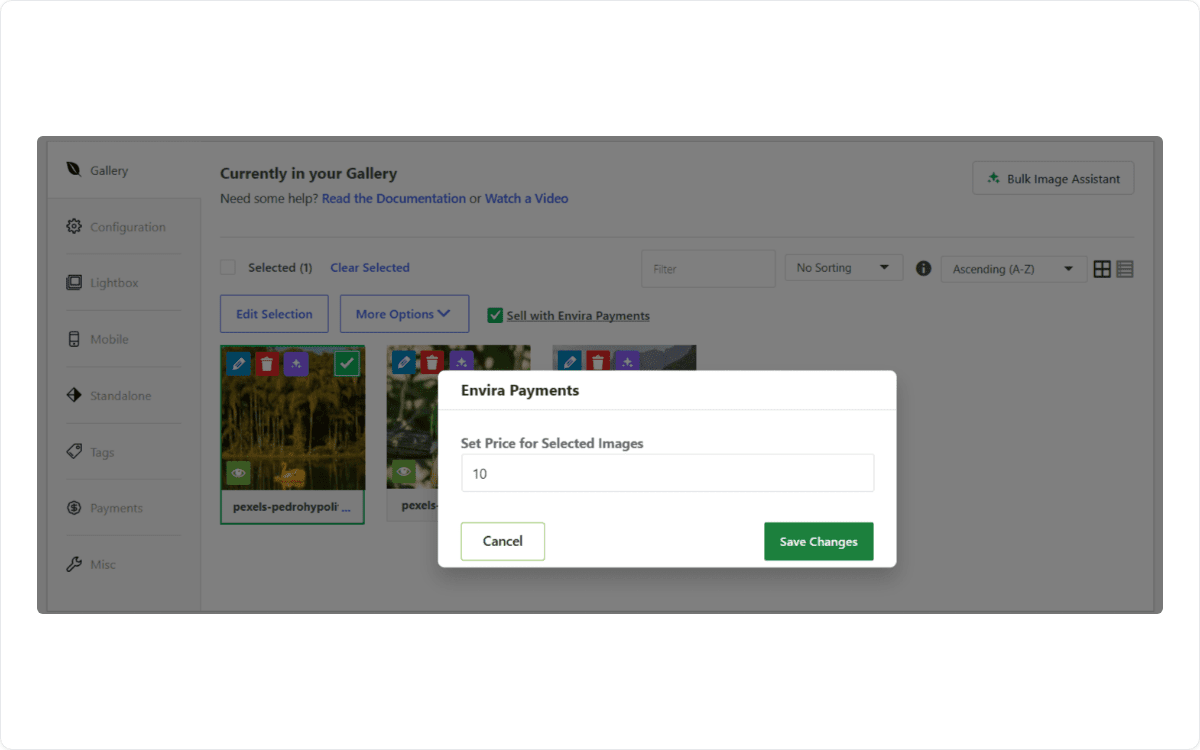This screenshot has width=1200, height=750.
Task: Cancel the Envira Payments dialog
Action: click(x=503, y=541)
